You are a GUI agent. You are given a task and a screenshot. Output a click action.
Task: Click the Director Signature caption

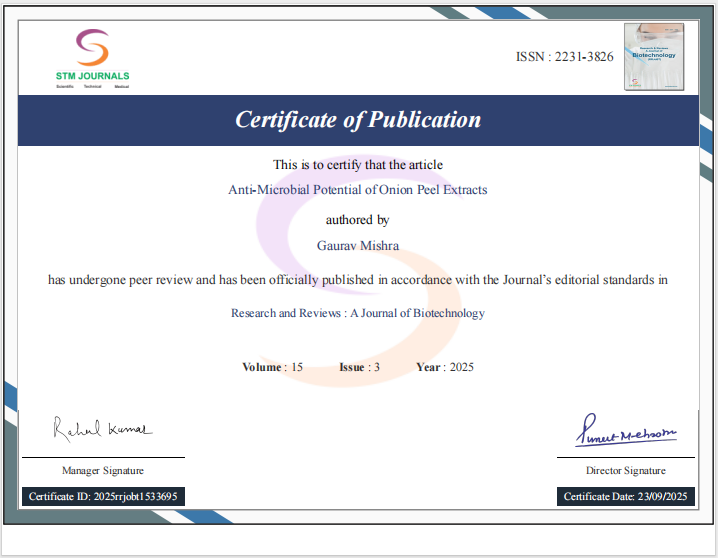(x=625, y=470)
